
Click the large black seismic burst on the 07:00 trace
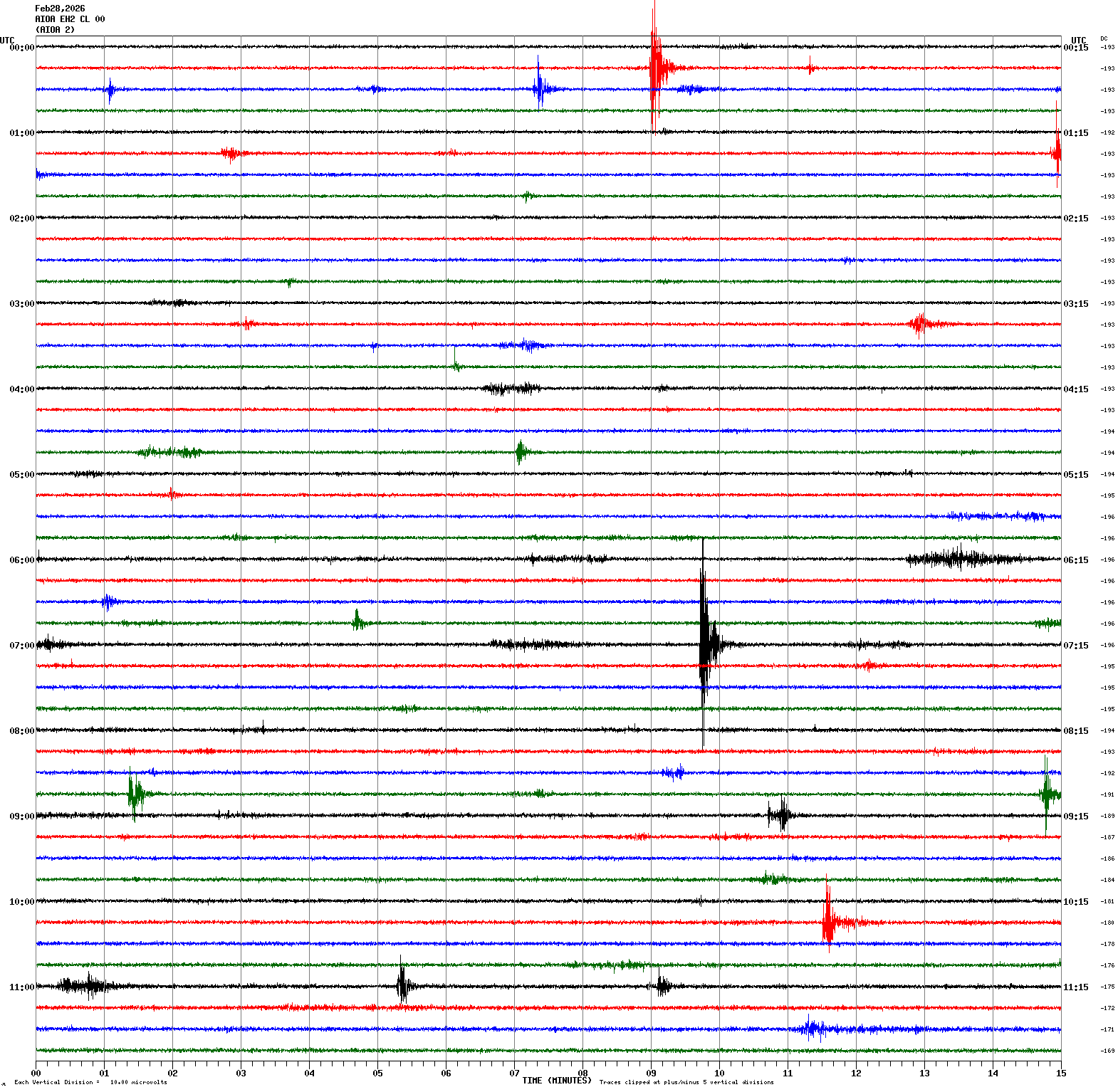(x=704, y=644)
